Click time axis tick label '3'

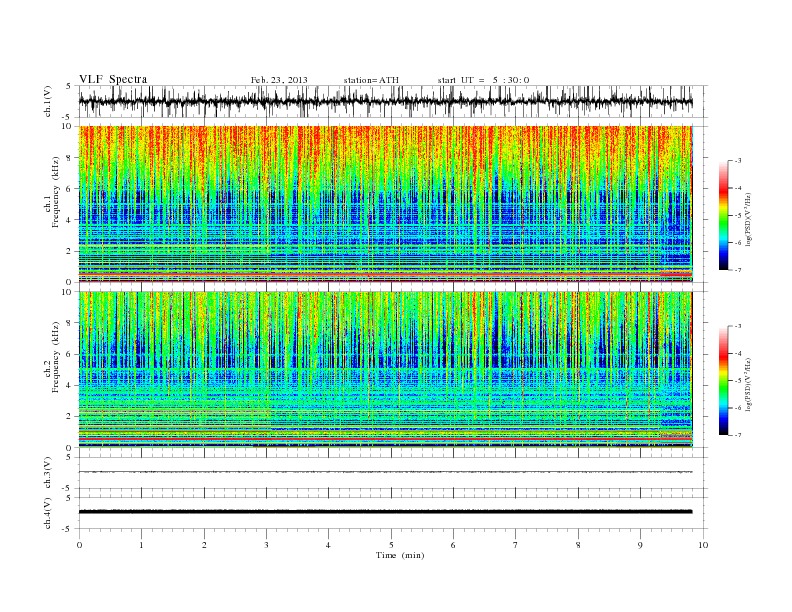tap(266, 545)
